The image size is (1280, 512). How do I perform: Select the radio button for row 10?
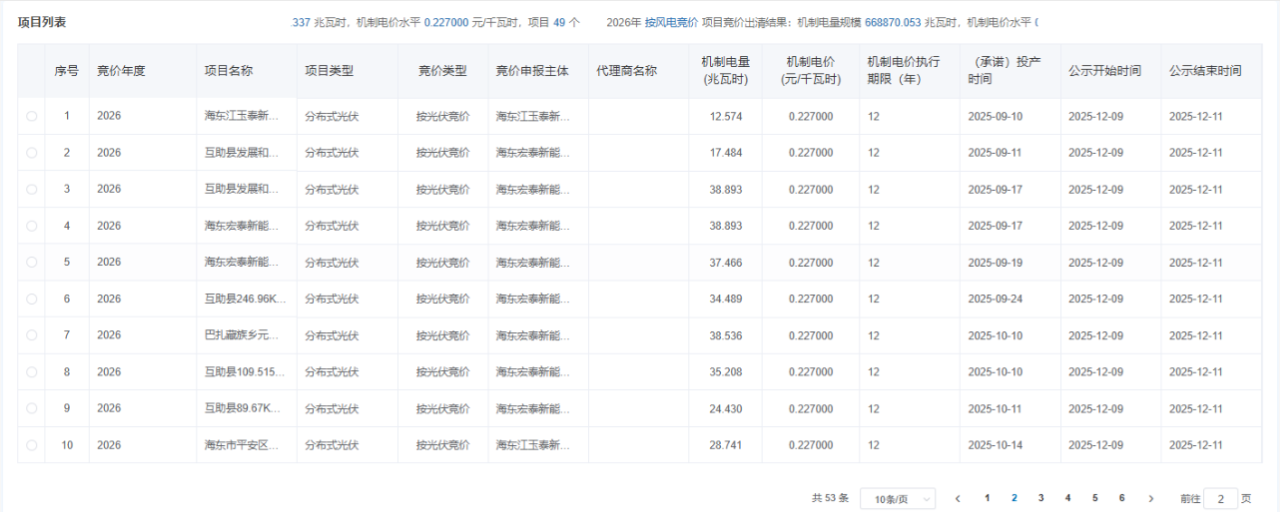(x=32, y=445)
